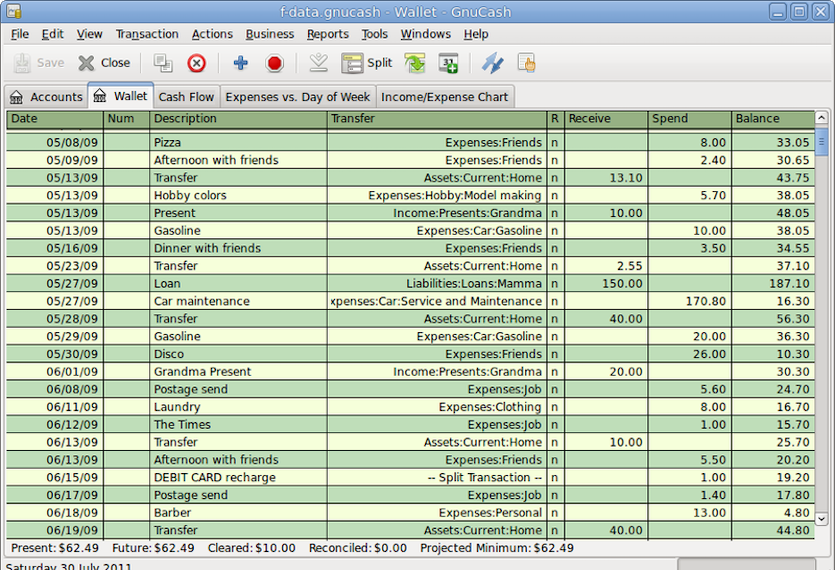The height and width of the screenshot is (570, 835).
Task: Click the DEBIT CARD recharge description
Action: coord(239,477)
